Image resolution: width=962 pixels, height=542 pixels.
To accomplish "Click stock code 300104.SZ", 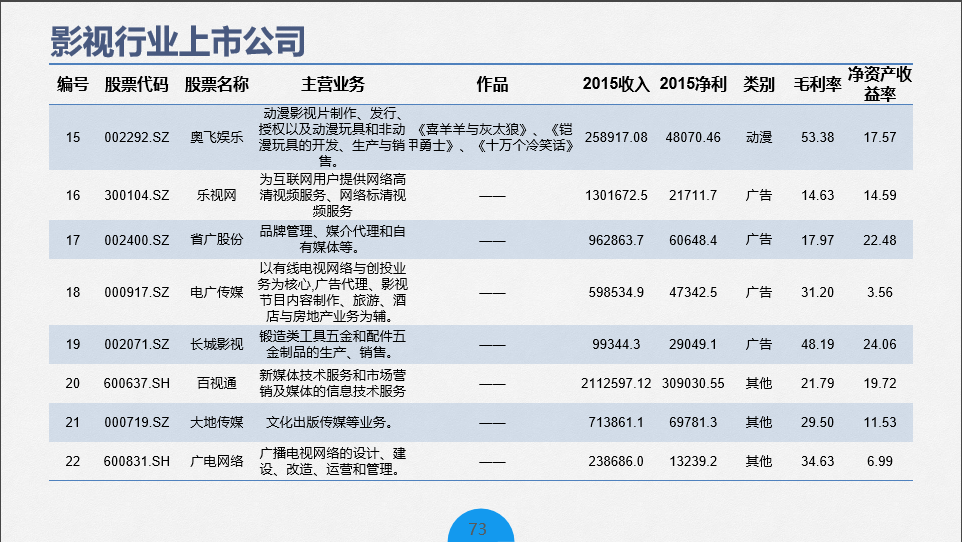I will click(136, 195).
